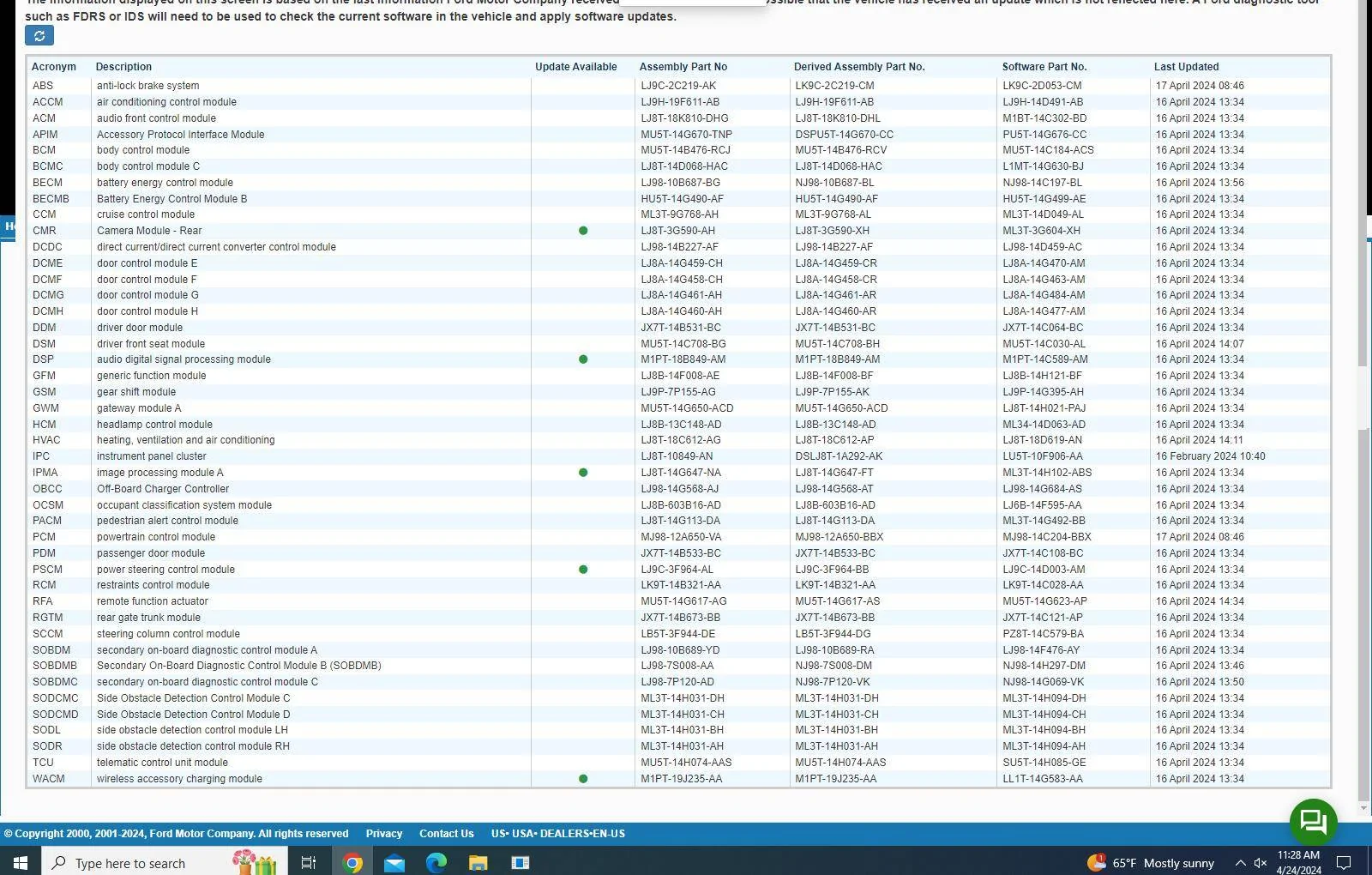Click the green update dot for IPMA
This screenshot has width=1372, height=875.
tap(583, 473)
